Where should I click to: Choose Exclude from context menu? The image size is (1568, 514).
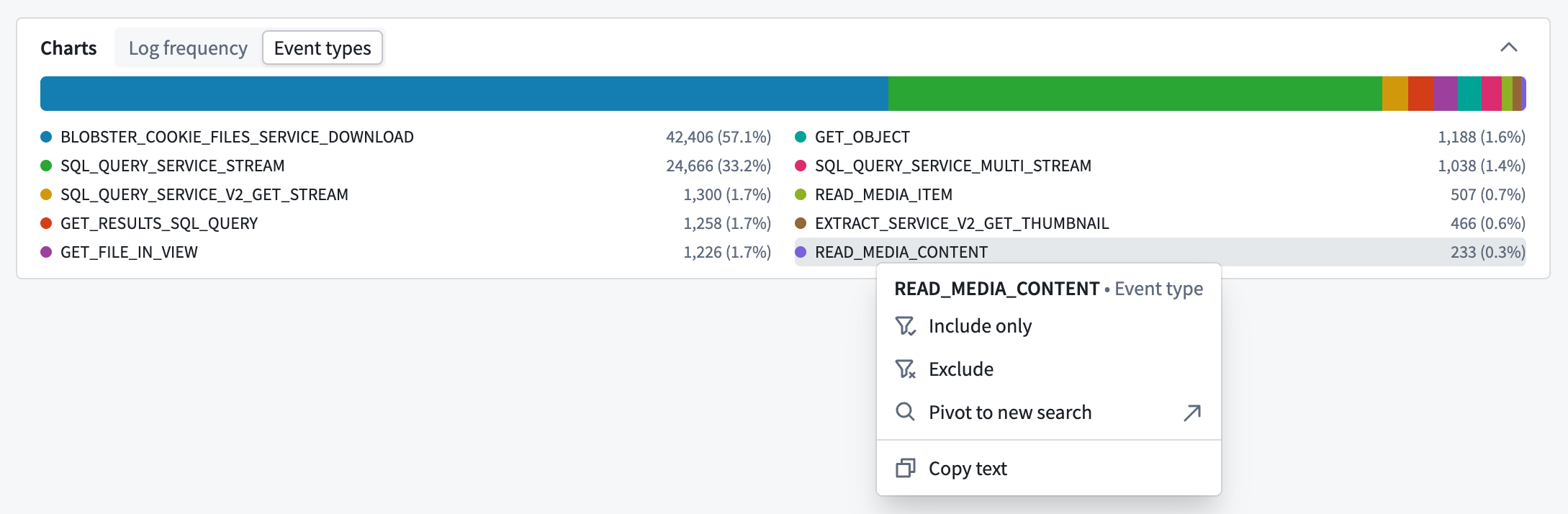pos(1048,369)
